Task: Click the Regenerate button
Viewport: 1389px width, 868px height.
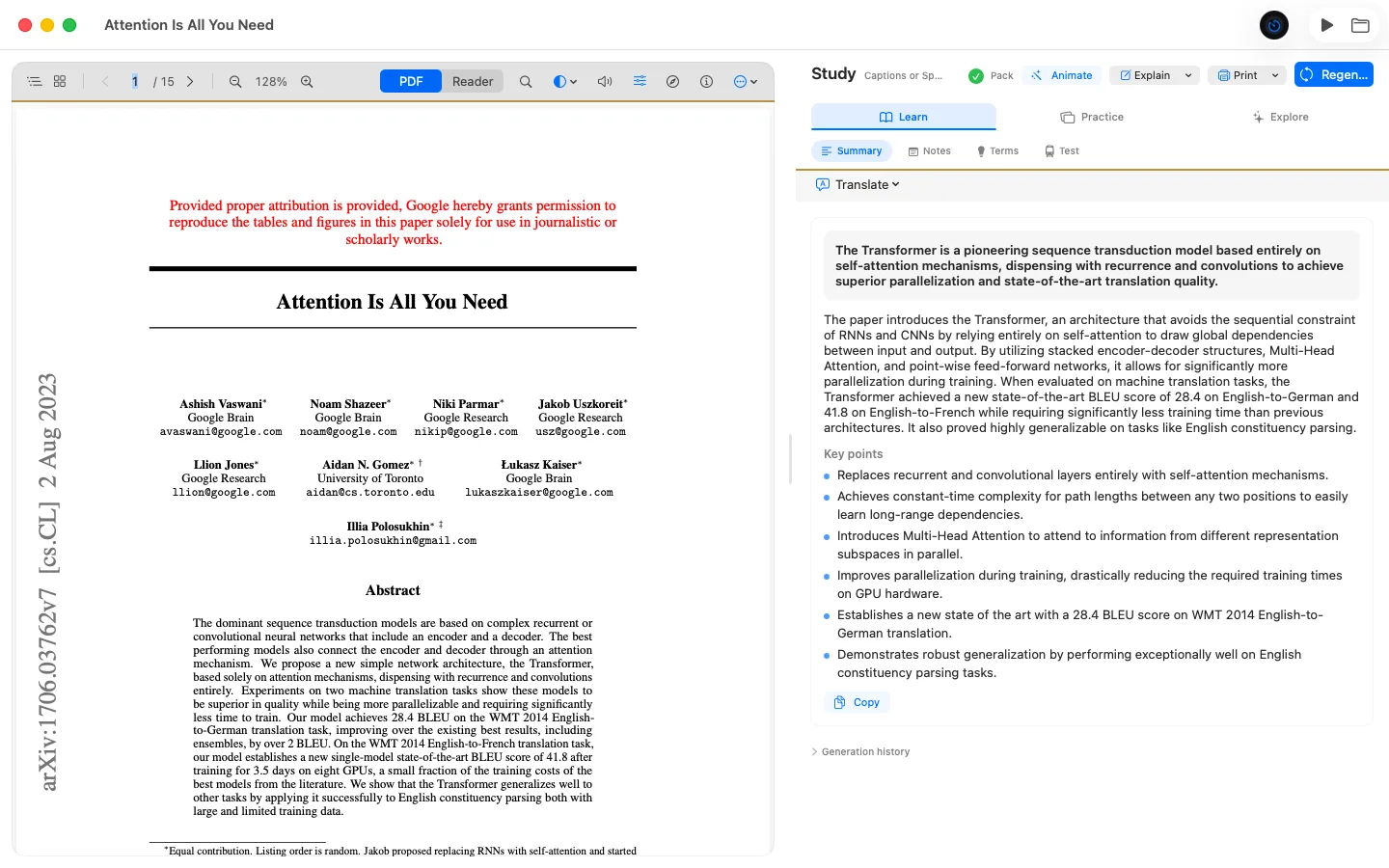Action: pos(1334,75)
